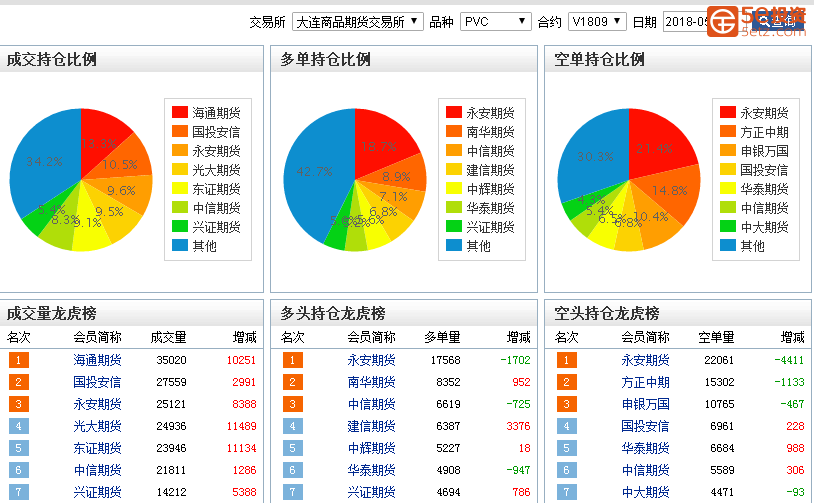Click the red 海通期货 legend swatch
Viewport: 814px width, 503px height.
180,112
